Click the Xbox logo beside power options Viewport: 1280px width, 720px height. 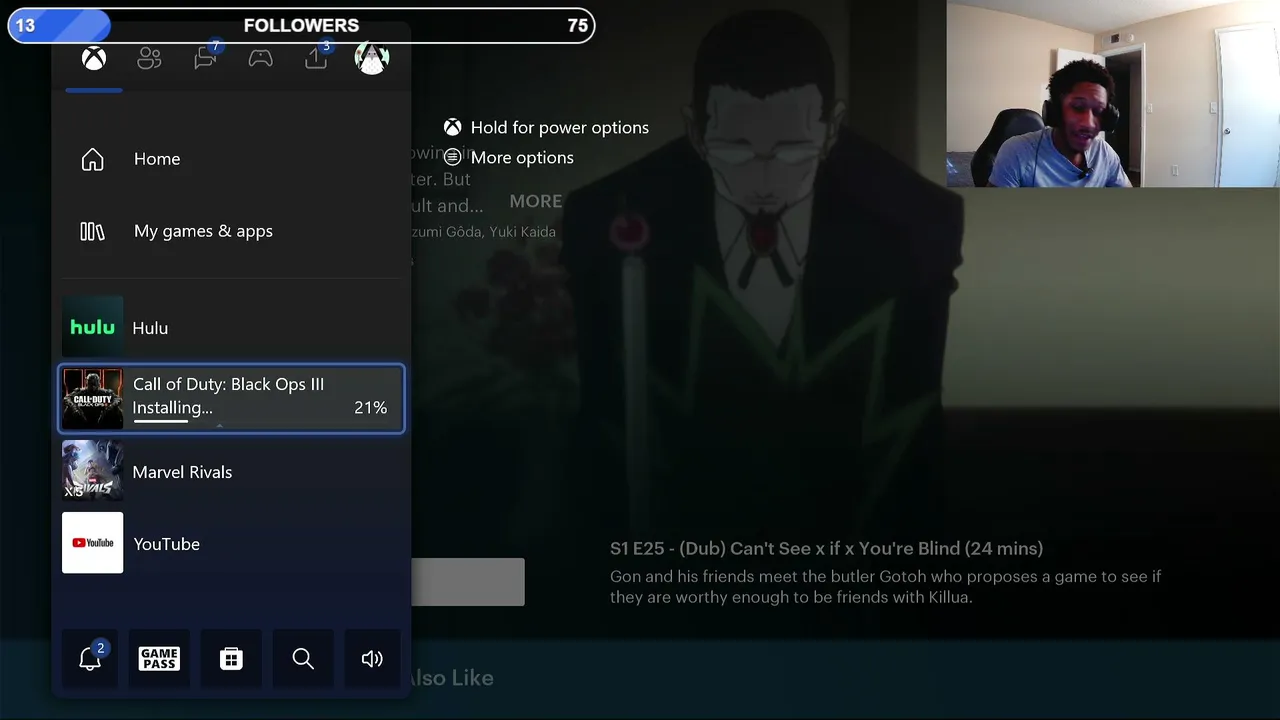coord(453,127)
